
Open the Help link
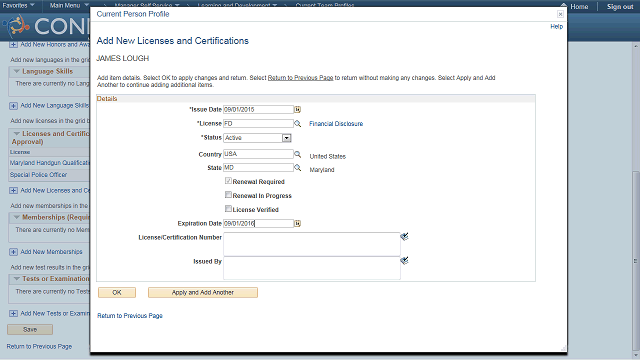click(556, 27)
